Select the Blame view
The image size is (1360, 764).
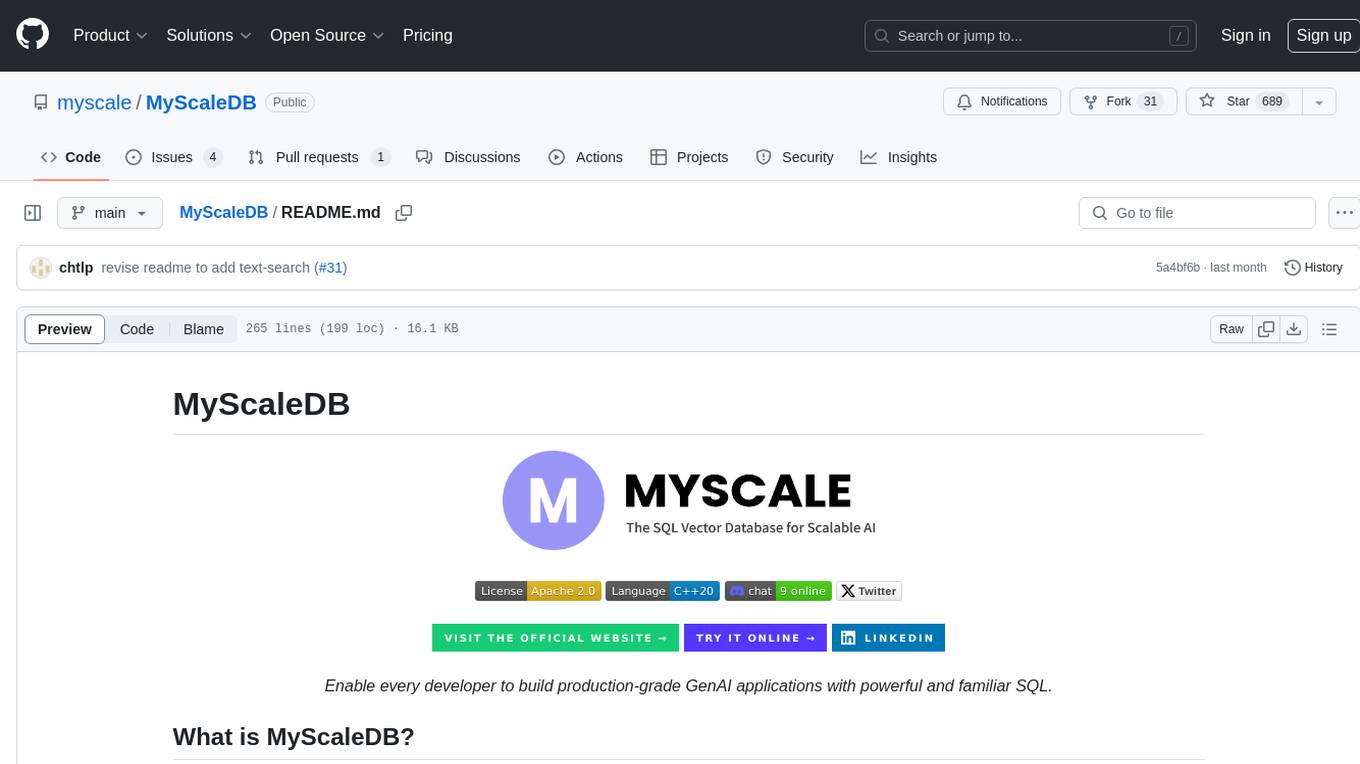coord(203,329)
